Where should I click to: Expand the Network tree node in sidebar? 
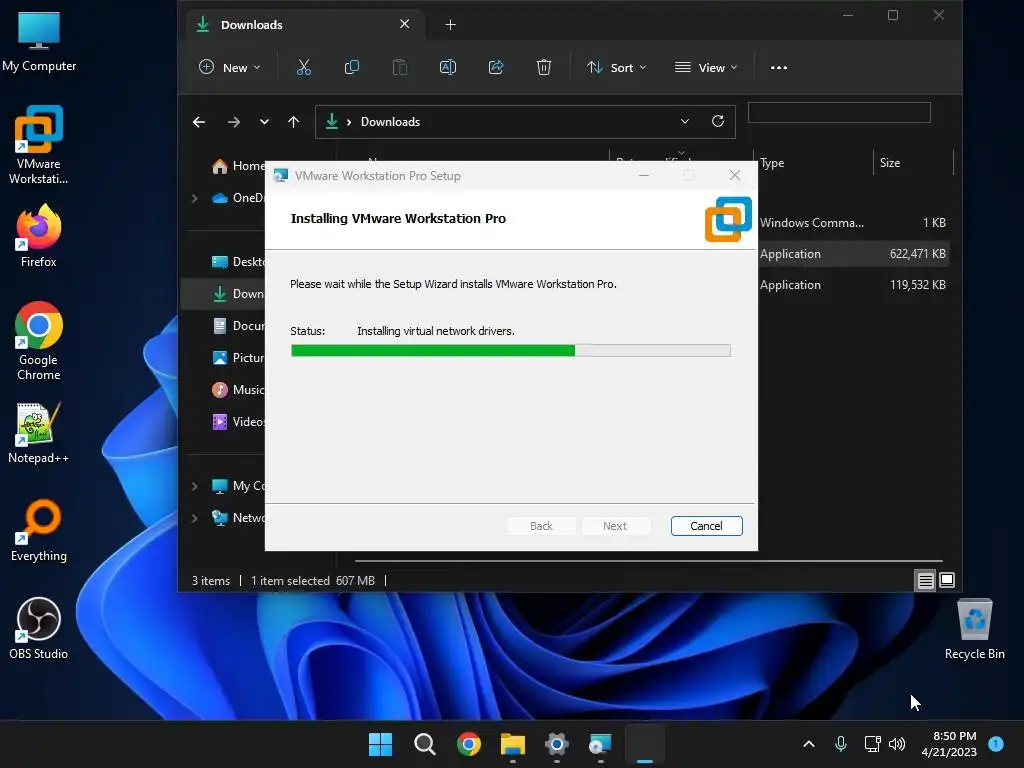(195, 518)
